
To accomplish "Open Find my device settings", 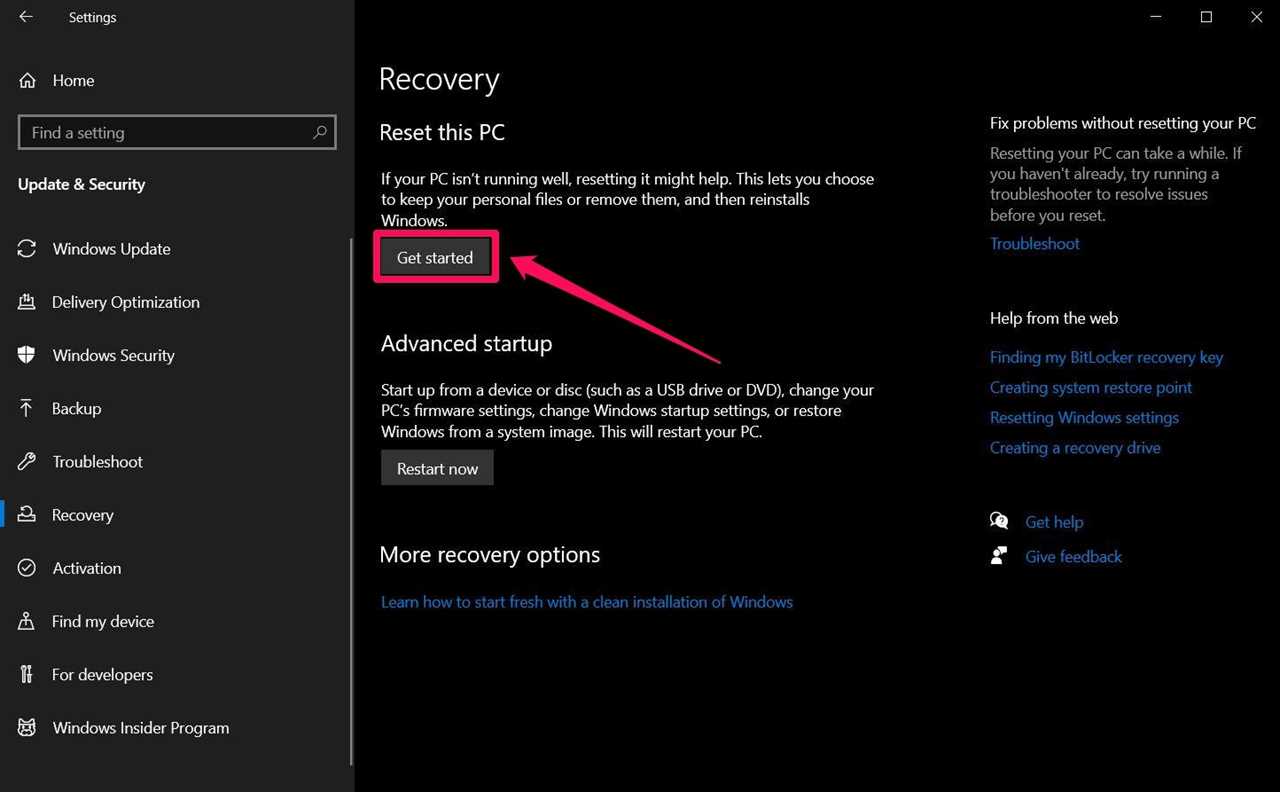I will pos(103,621).
